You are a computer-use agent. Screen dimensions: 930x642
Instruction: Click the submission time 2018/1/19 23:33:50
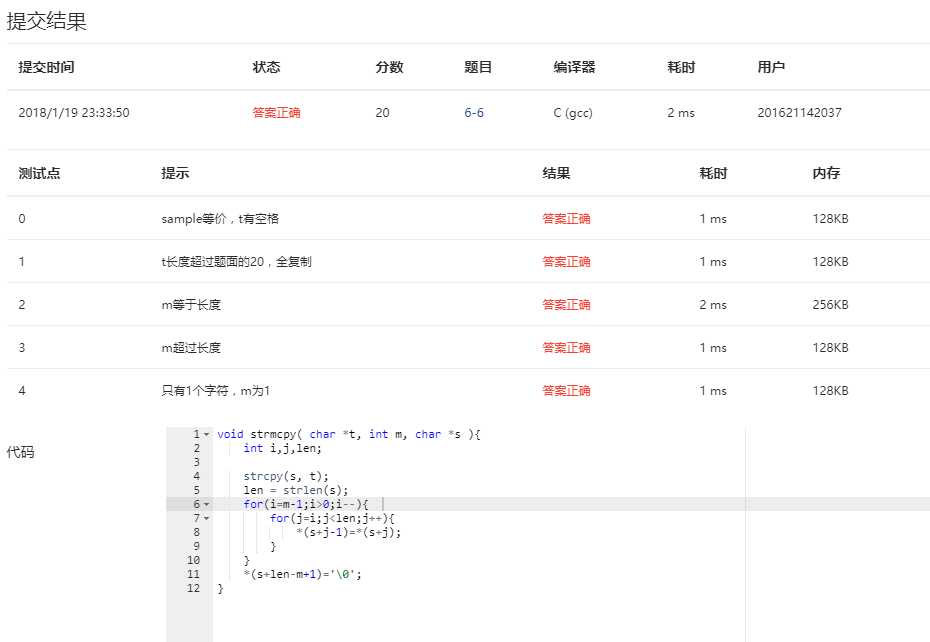tap(74, 113)
